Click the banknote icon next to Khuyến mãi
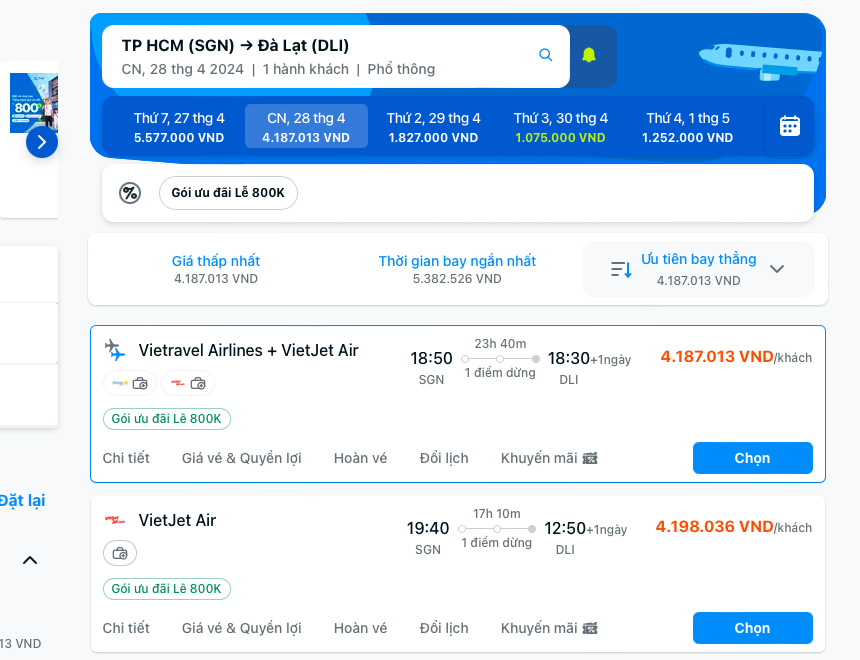This screenshot has width=860, height=660. point(590,457)
